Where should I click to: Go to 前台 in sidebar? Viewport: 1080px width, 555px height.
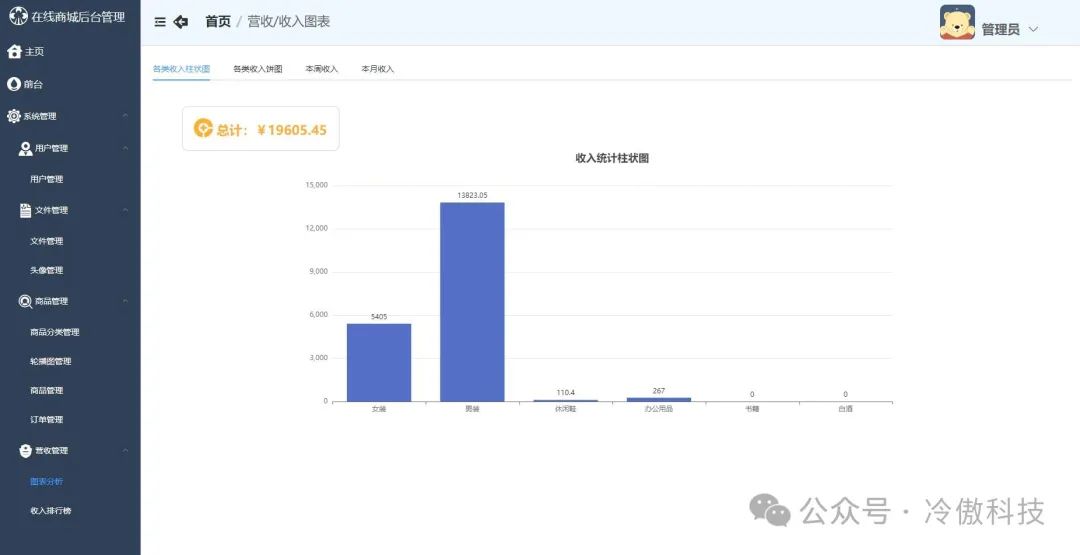(33, 84)
